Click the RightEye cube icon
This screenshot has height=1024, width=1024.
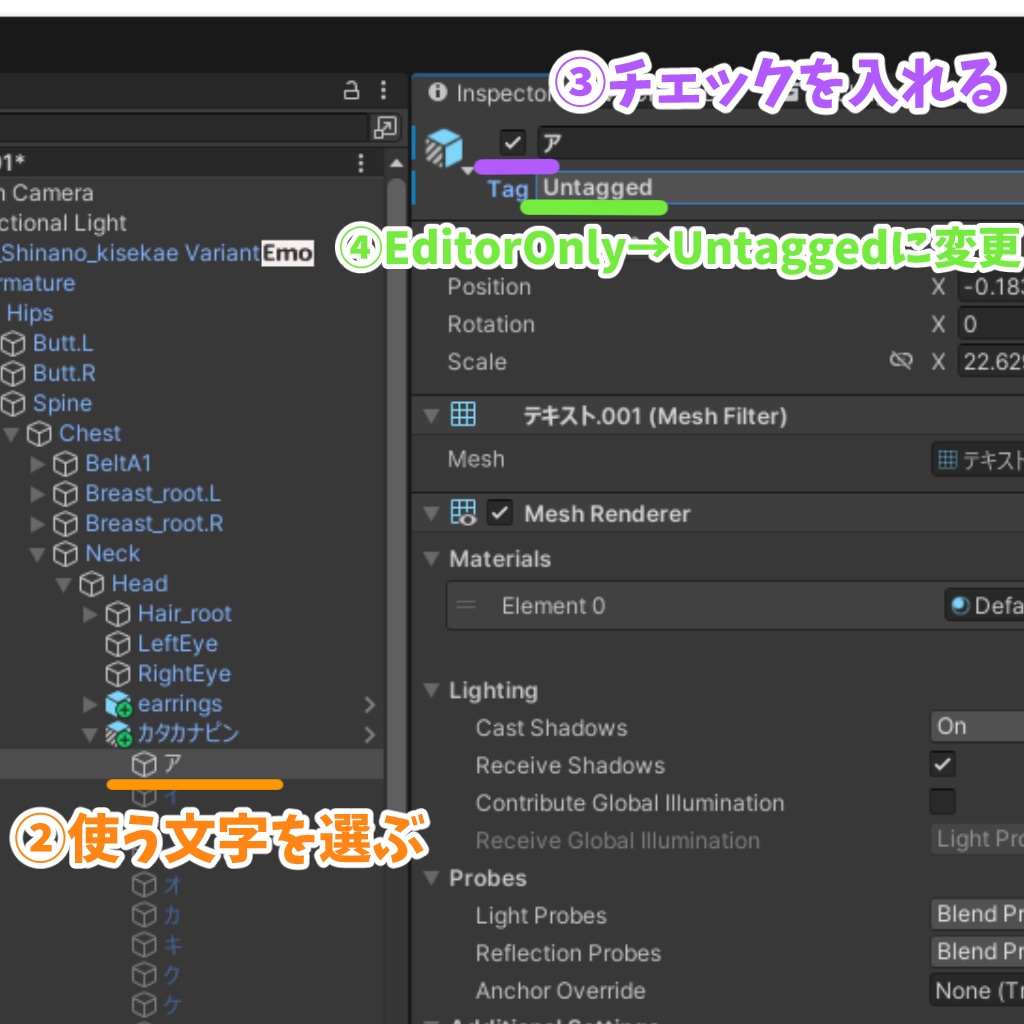pyautogui.click(x=118, y=674)
